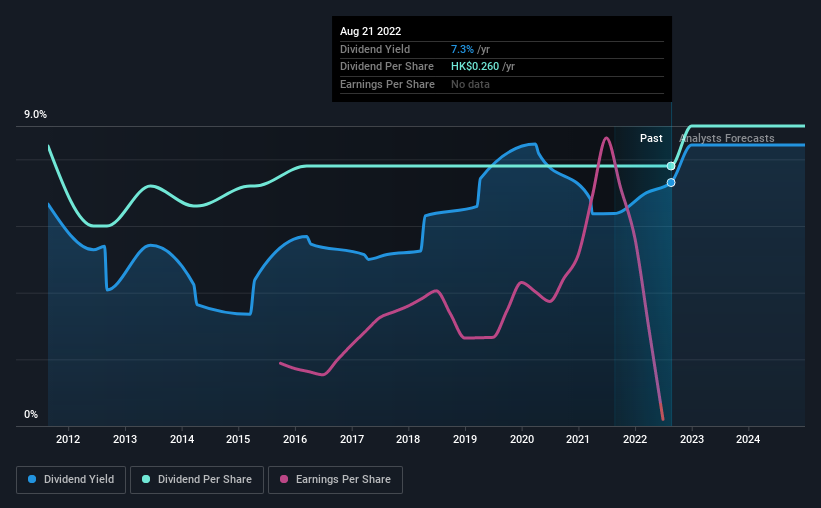Toggle the Earnings Per Share legend button

coord(335,480)
